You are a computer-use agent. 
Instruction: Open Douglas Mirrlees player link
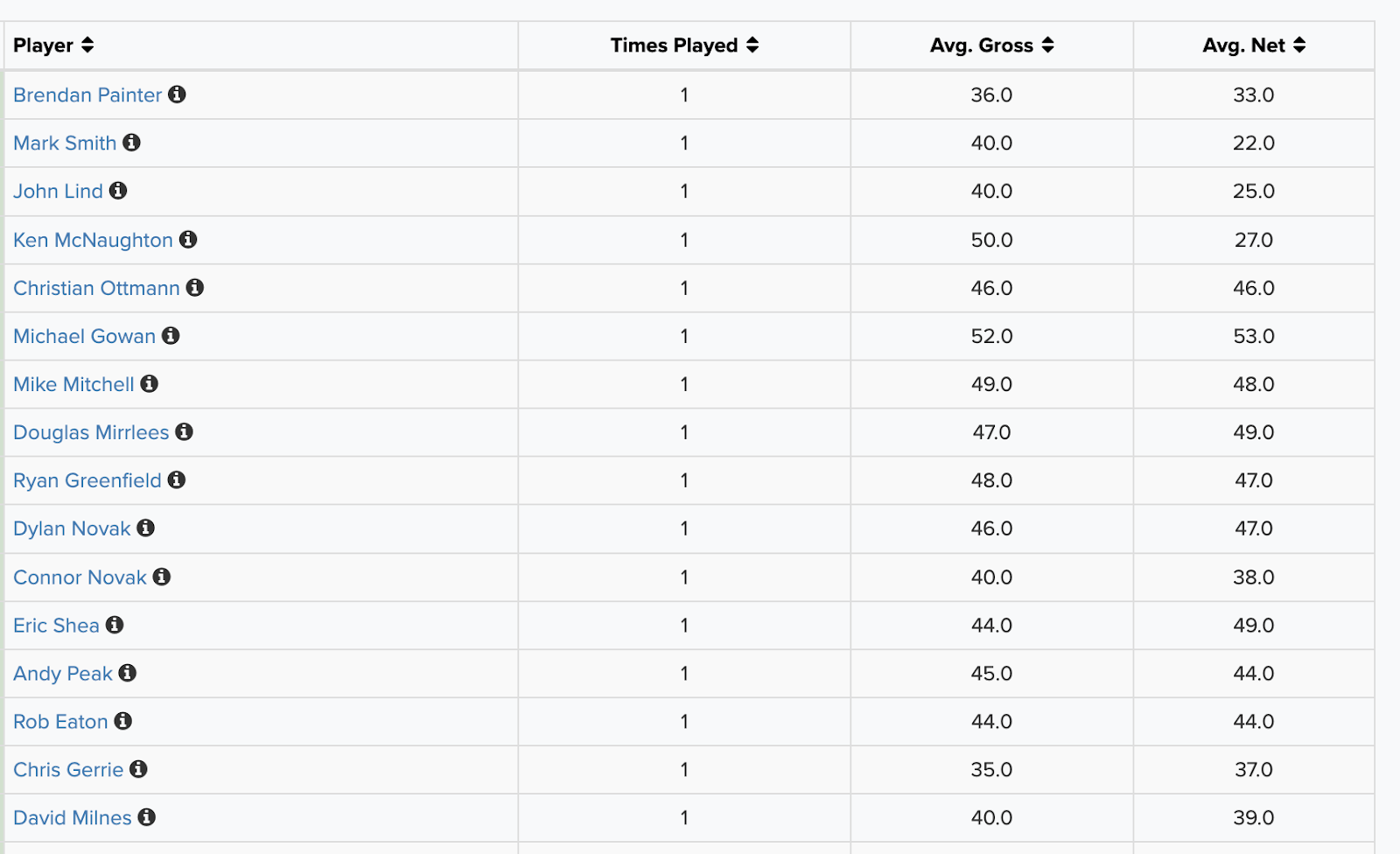[91, 432]
